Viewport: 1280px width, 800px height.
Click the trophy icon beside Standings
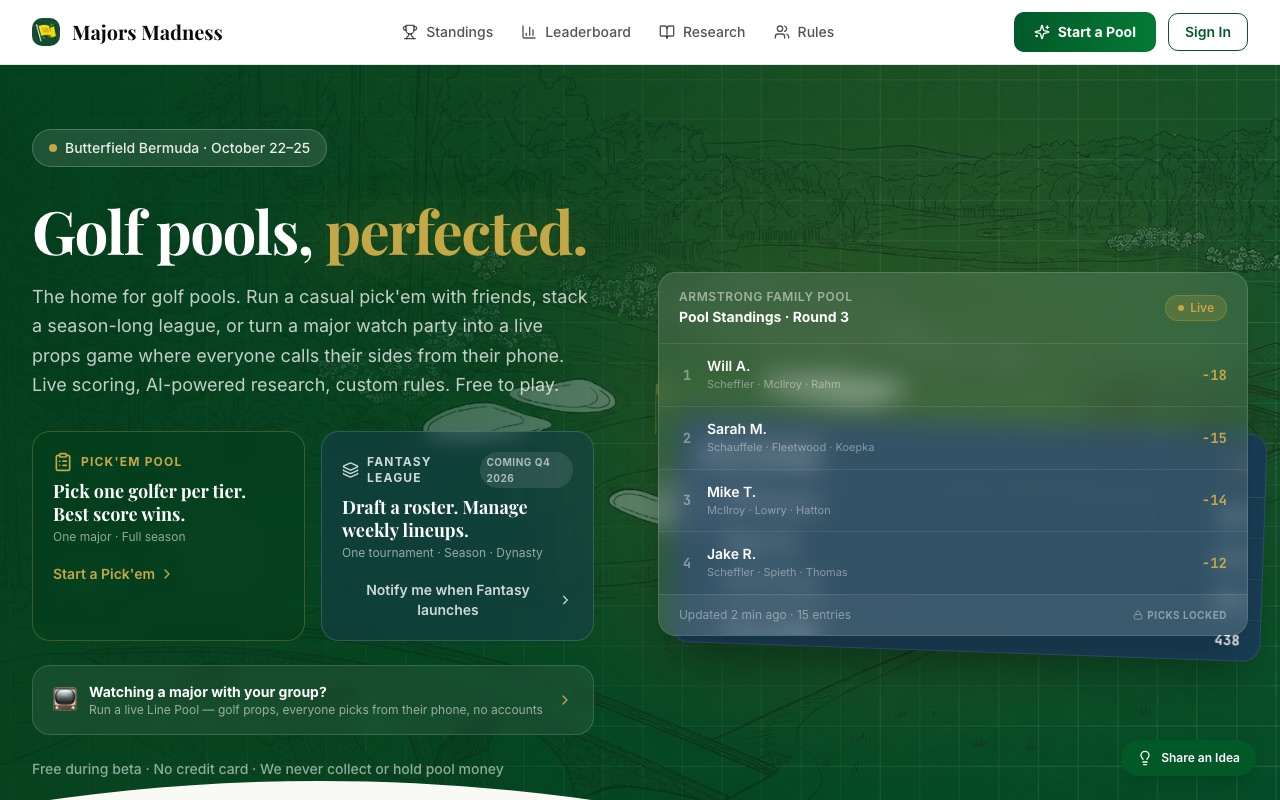(410, 32)
